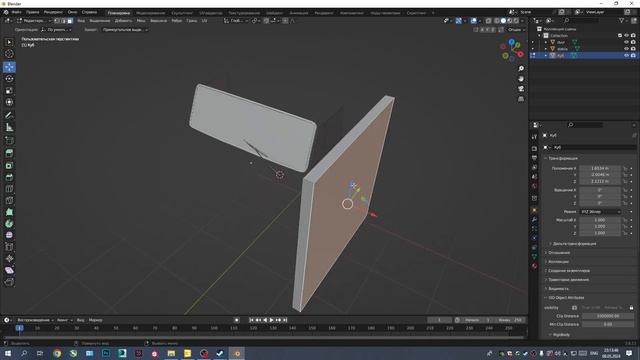Screen dimensions: 640x360
Task: Select the Cursor tool in the left toolbar
Action: pos(9,54)
